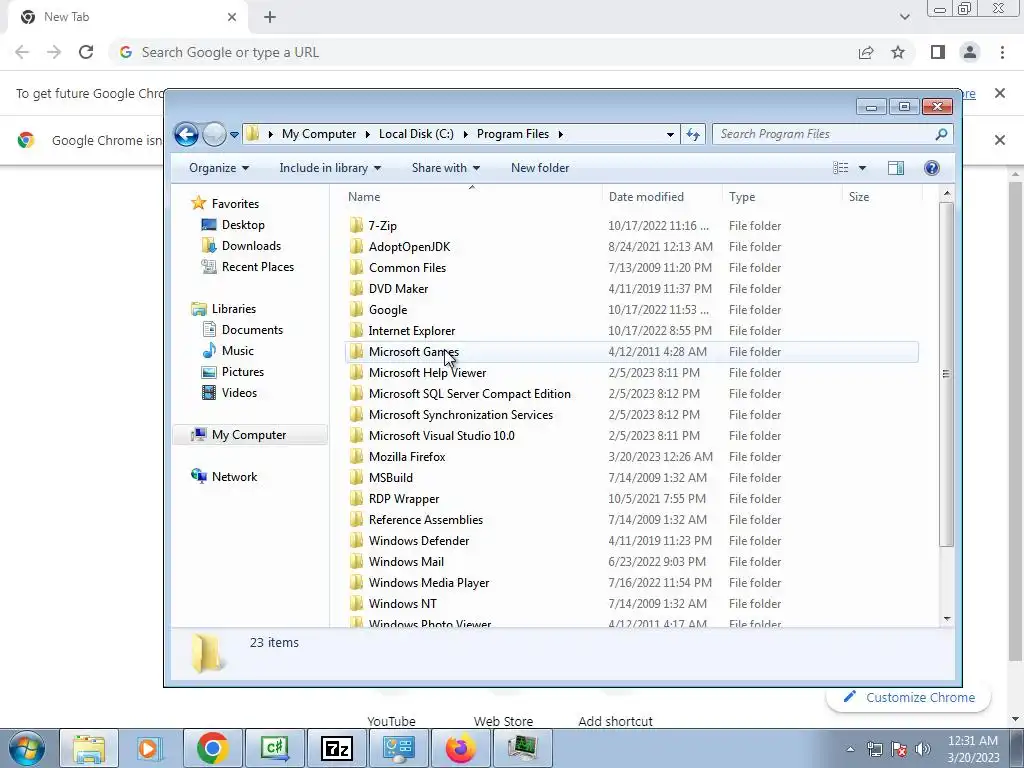This screenshot has height=768, width=1024.
Task: Bookmark this tab with the star icon
Action: [x=898, y=52]
